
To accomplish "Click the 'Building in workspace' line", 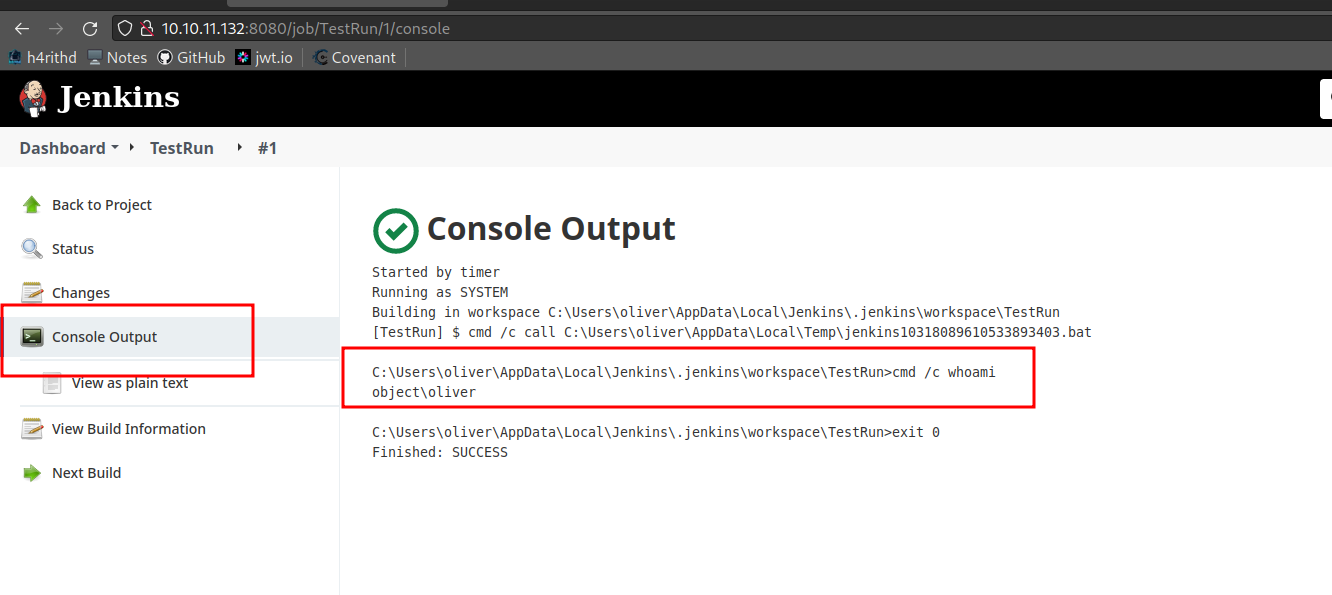I will pos(716,312).
